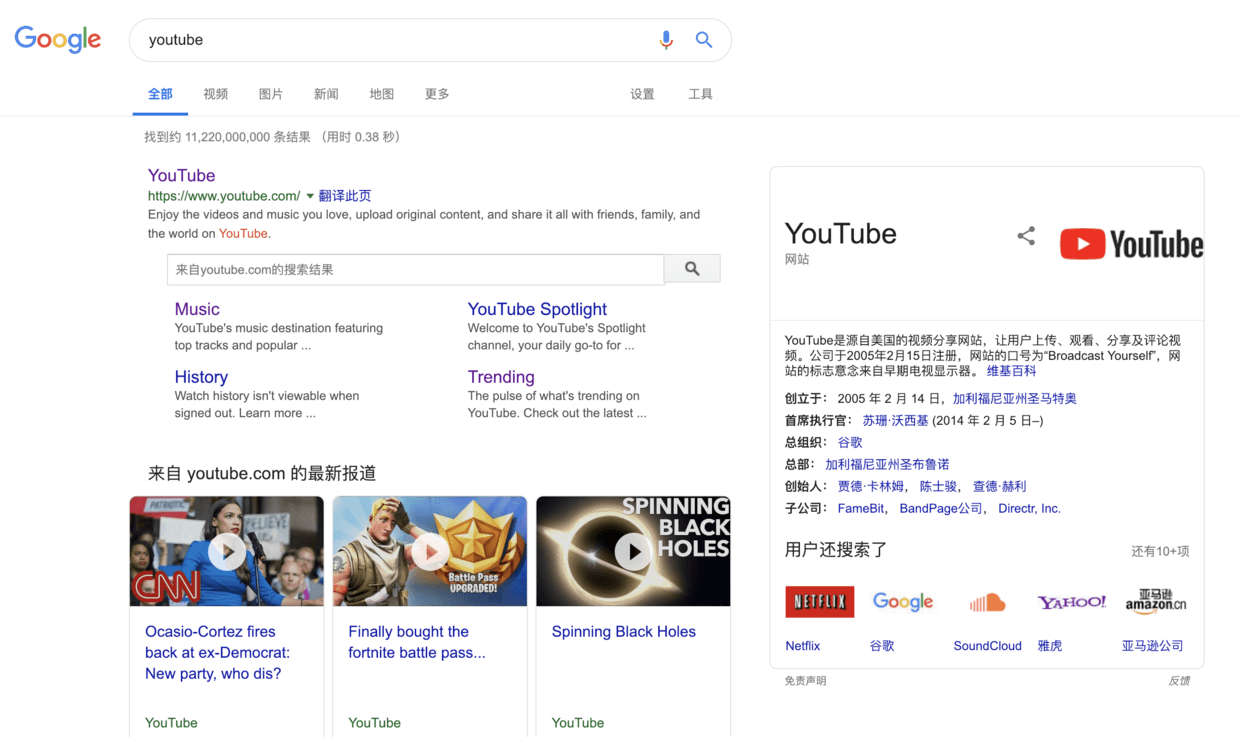The width and height of the screenshot is (1240, 737).
Task: Expand 还有10+项 related searches
Action: (x=1159, y=551)
